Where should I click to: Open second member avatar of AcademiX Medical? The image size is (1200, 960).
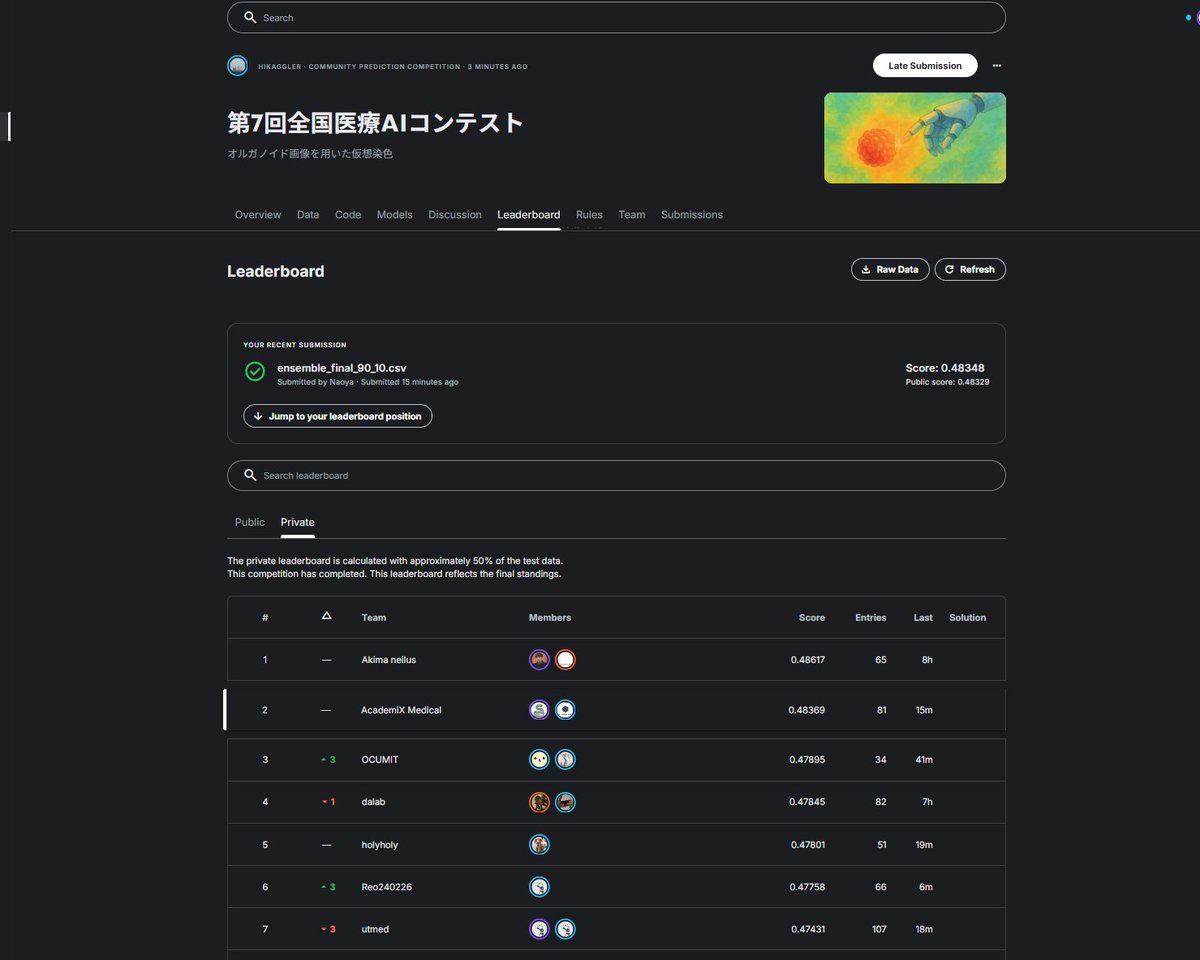click(565, 710)
